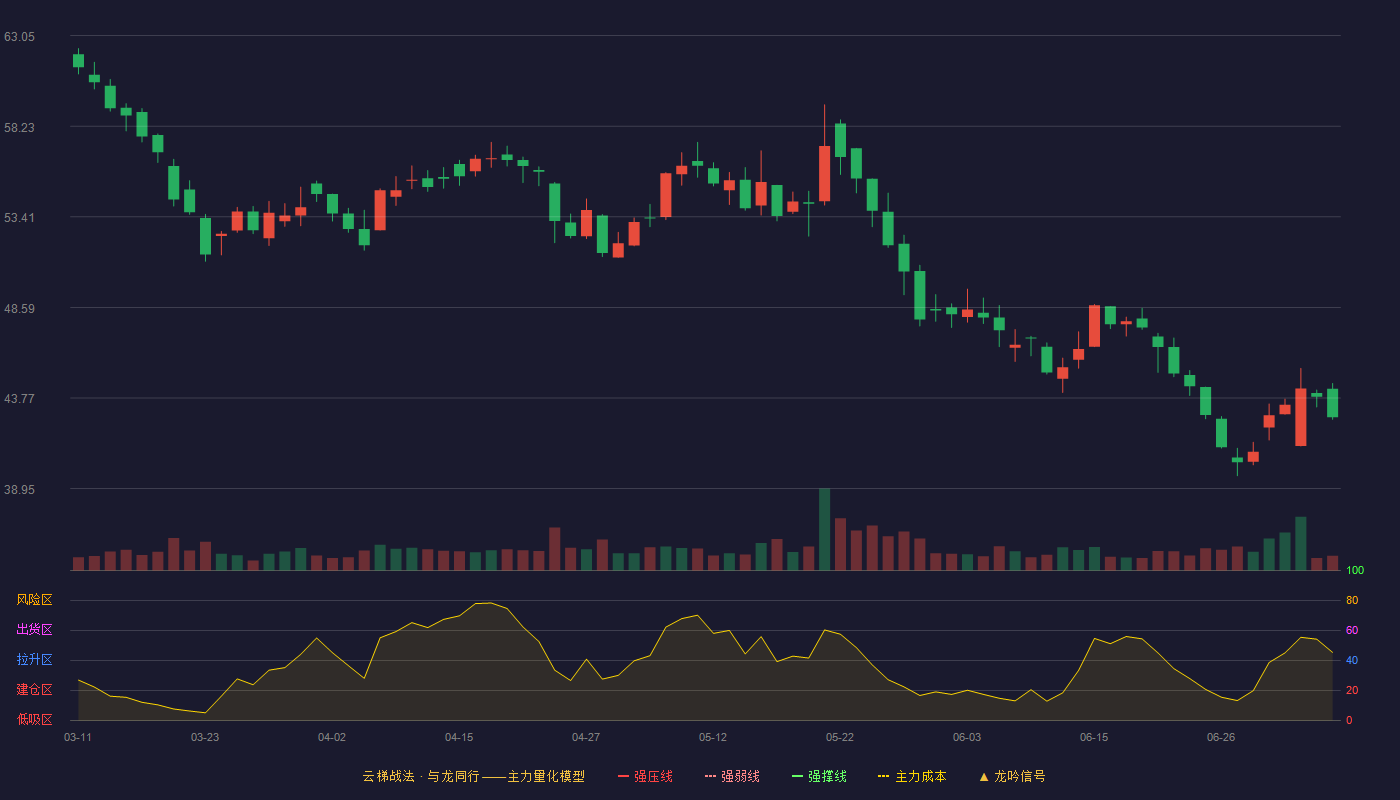
Task: Click the 63.05 price axis label
Action: tap(19, 37)
